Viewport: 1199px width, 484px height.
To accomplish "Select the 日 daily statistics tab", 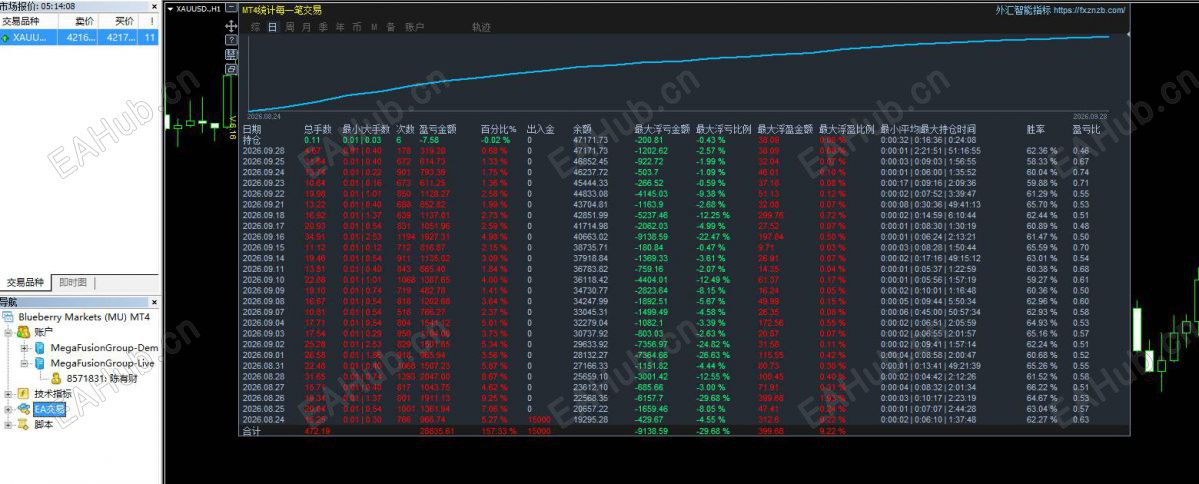I will (272, 28).
